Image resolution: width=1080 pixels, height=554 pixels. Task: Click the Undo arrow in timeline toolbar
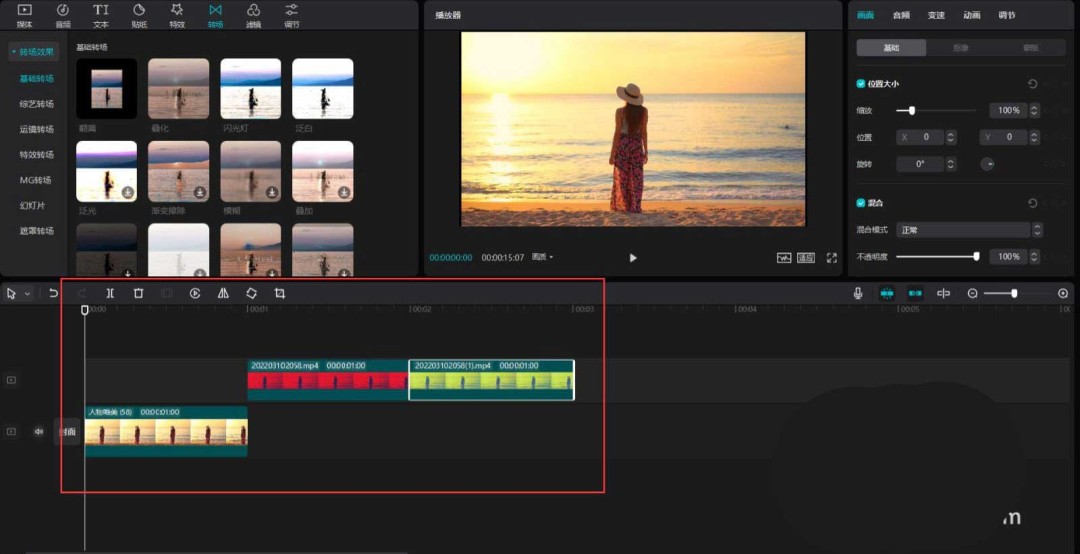pyautogui.click(x=53, y=293)
